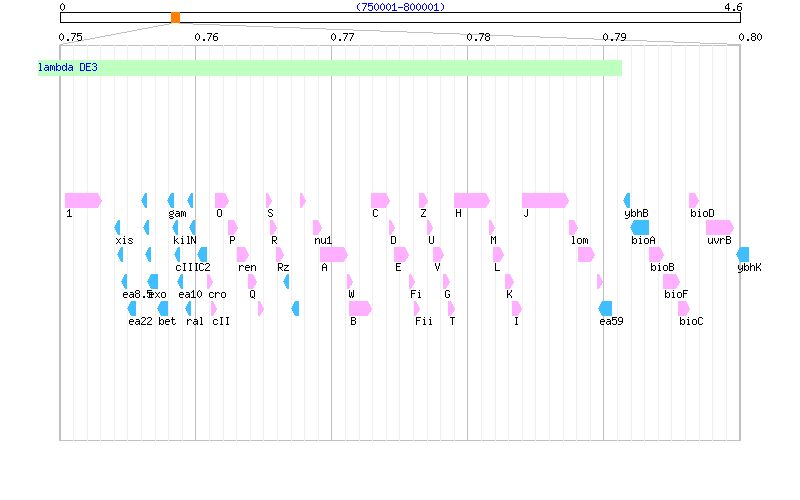This screenshot has height=500, width=800.
Task: Select the pink H gene arrow
Action: 471,200
